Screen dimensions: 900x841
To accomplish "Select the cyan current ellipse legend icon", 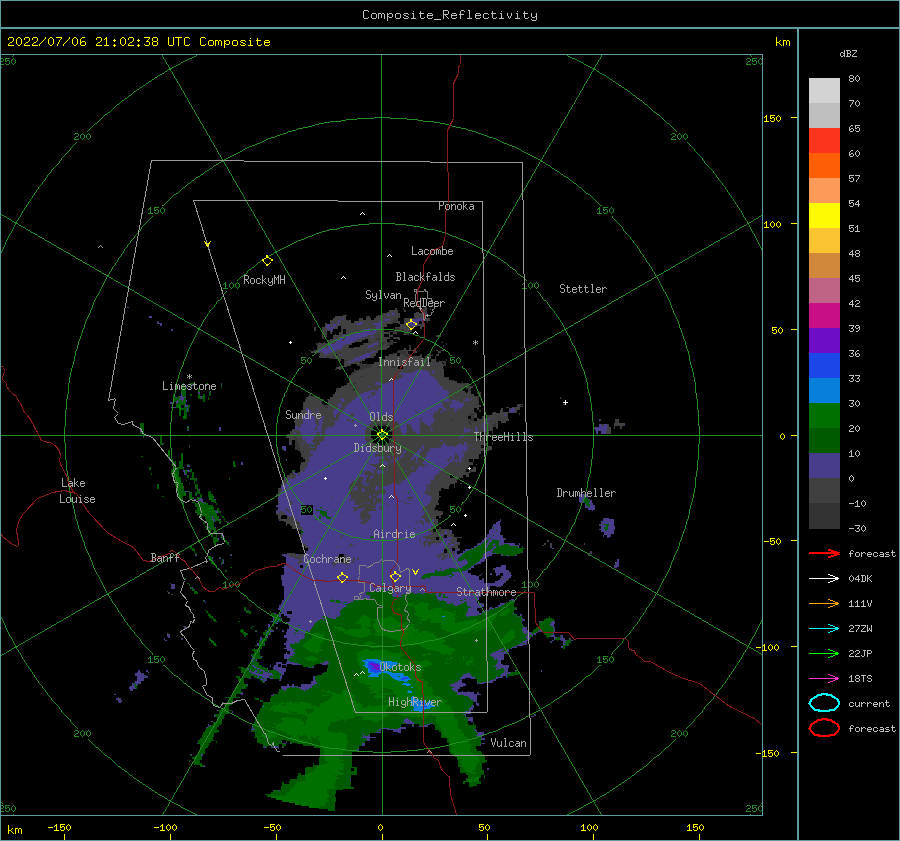I will [824, 703].
